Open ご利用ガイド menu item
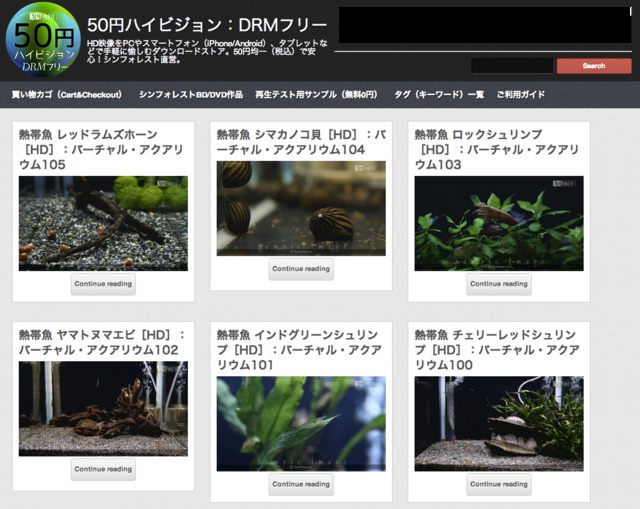 pyautogui.click(x=521, y=95)
